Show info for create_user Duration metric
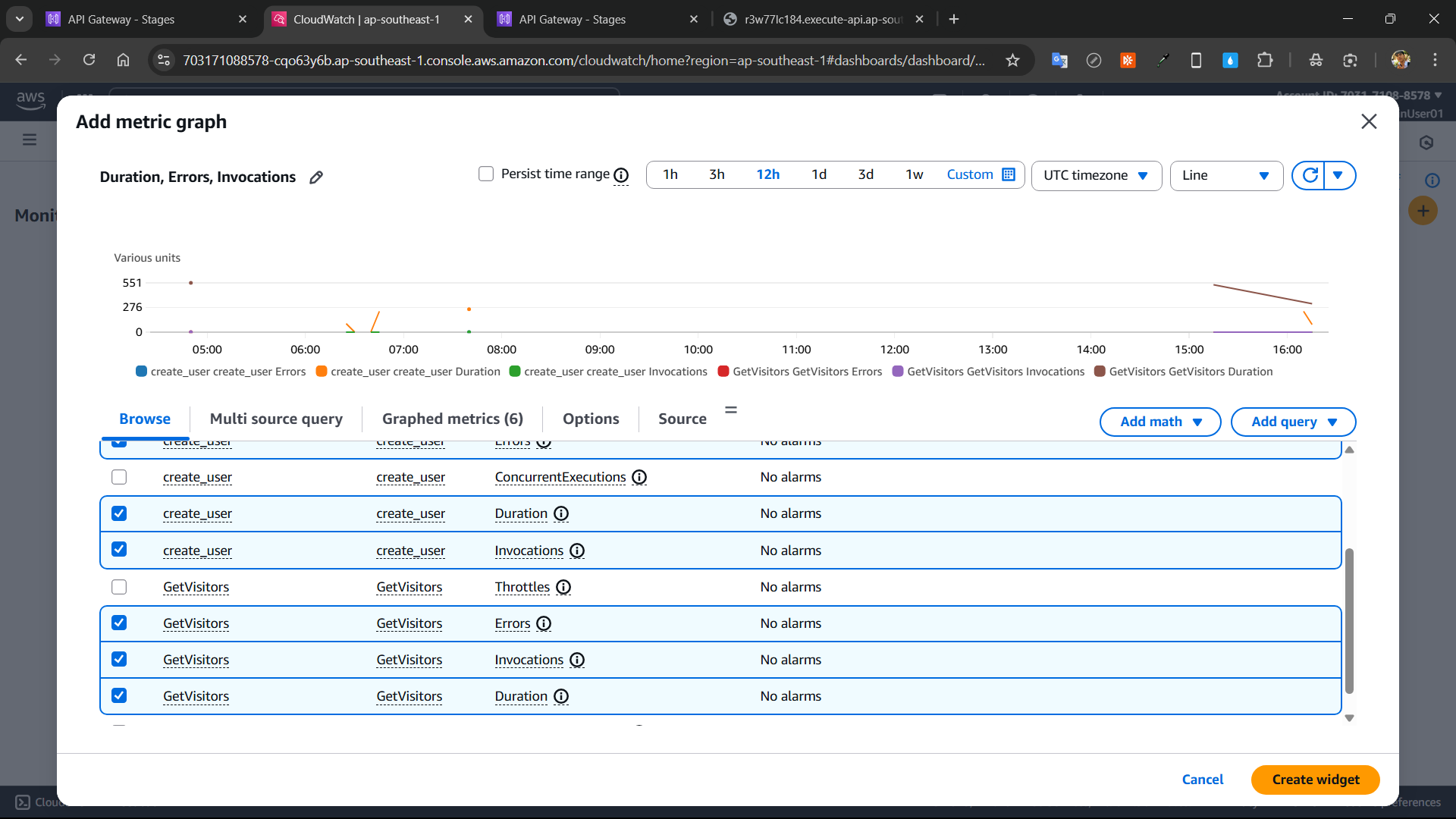 click(561, 513)
